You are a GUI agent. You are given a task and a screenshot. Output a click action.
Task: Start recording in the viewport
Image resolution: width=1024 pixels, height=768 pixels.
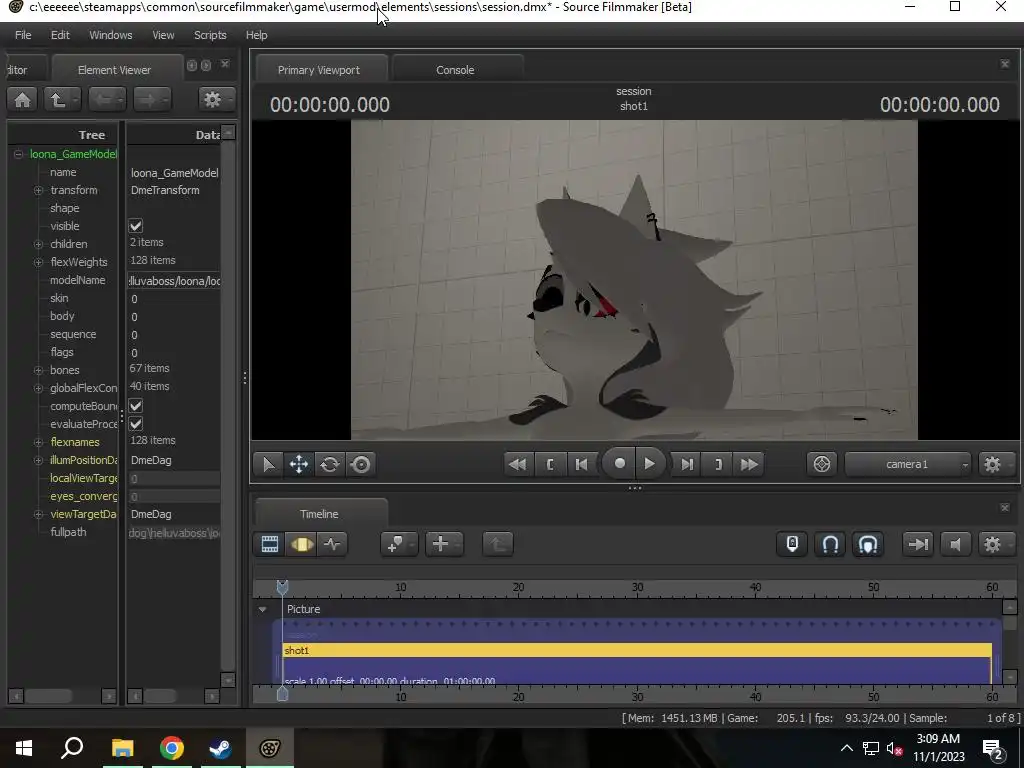pos(619,464)
